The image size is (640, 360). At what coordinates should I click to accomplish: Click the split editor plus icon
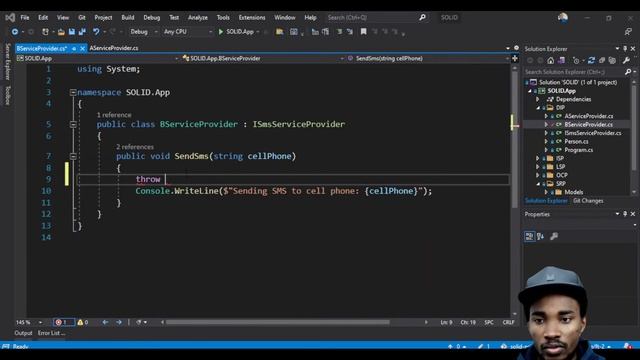515,58
